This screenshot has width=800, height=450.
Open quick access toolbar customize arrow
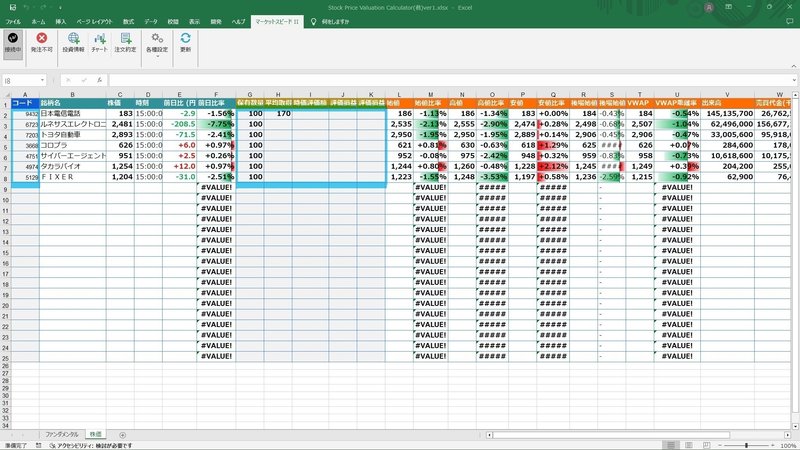coord(60,8)
